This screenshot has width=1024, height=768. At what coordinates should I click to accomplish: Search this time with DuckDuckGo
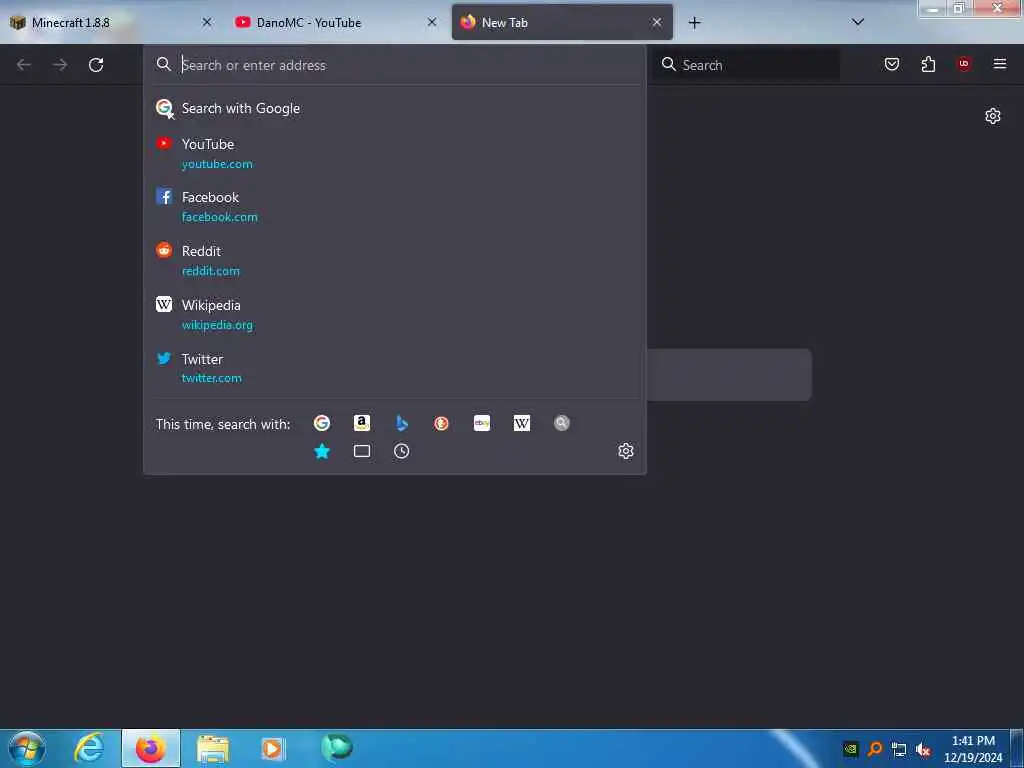tap(441, 423)
